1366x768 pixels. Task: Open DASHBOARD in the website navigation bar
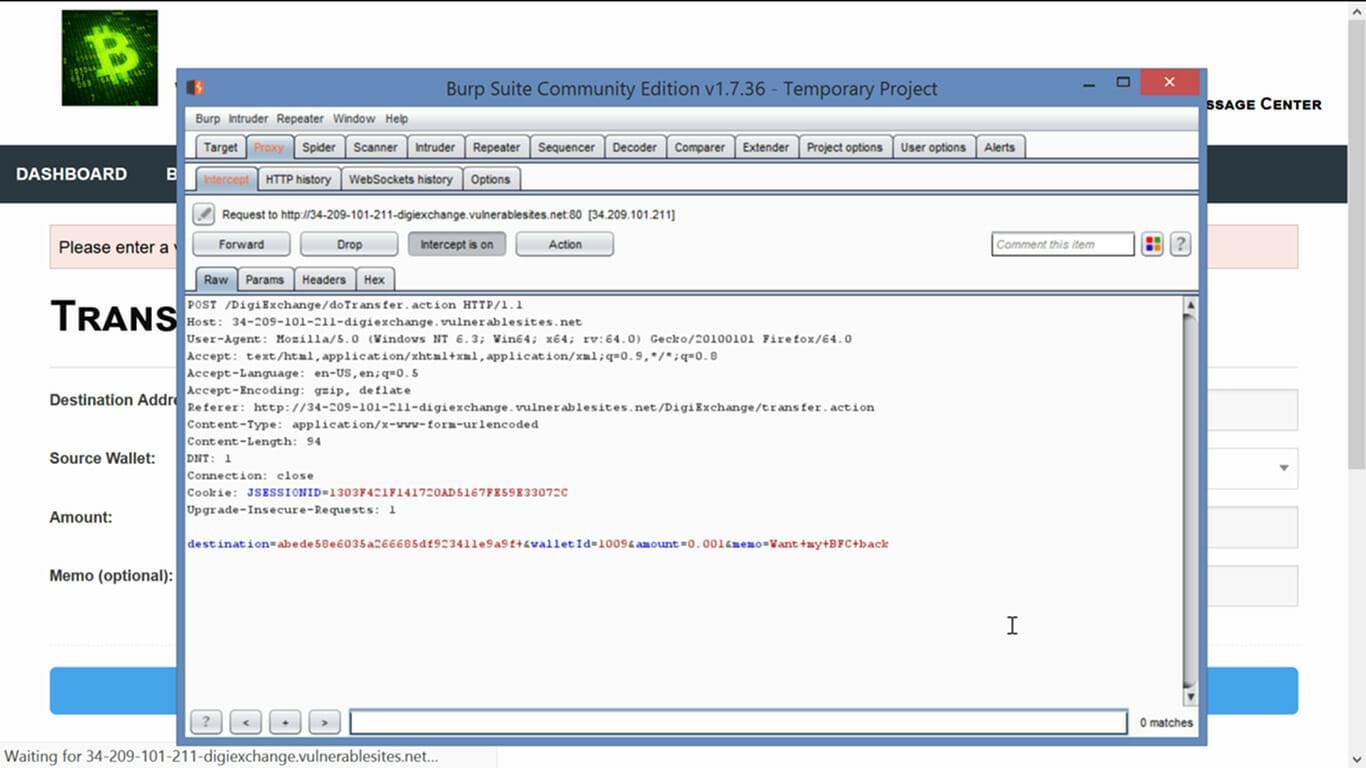point(71,174)
